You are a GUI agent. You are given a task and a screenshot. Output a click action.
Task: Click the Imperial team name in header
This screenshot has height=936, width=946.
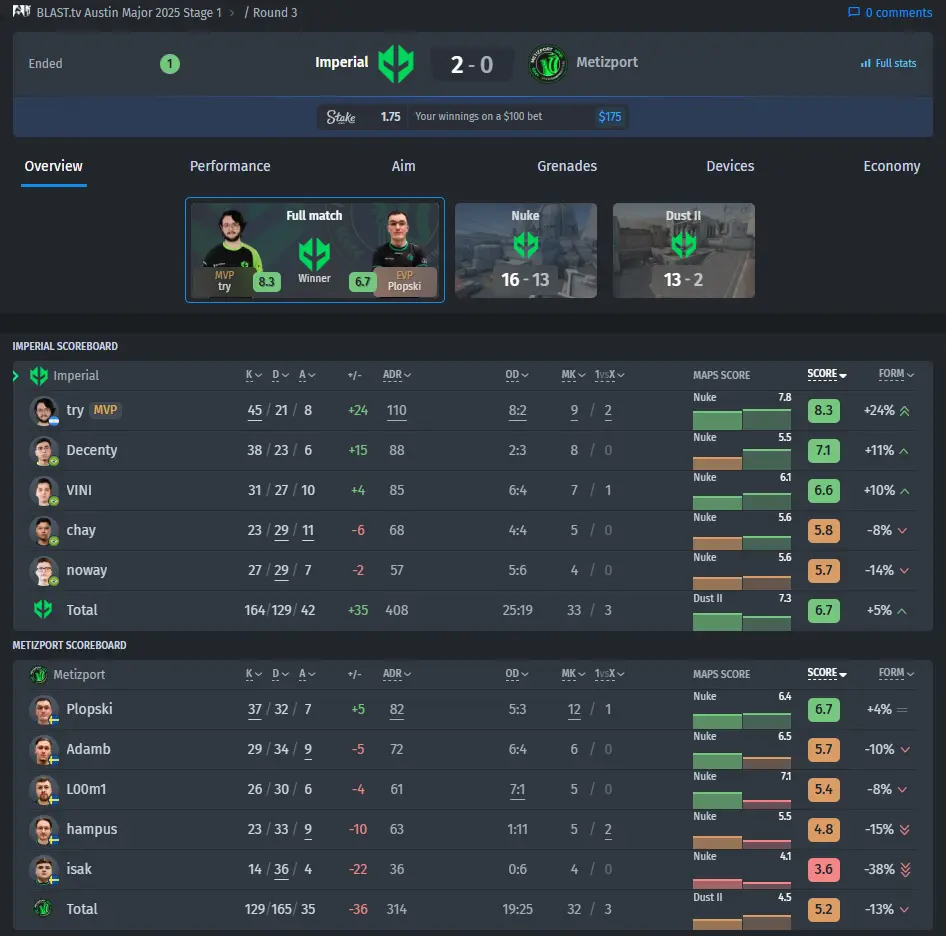point(341,62)
